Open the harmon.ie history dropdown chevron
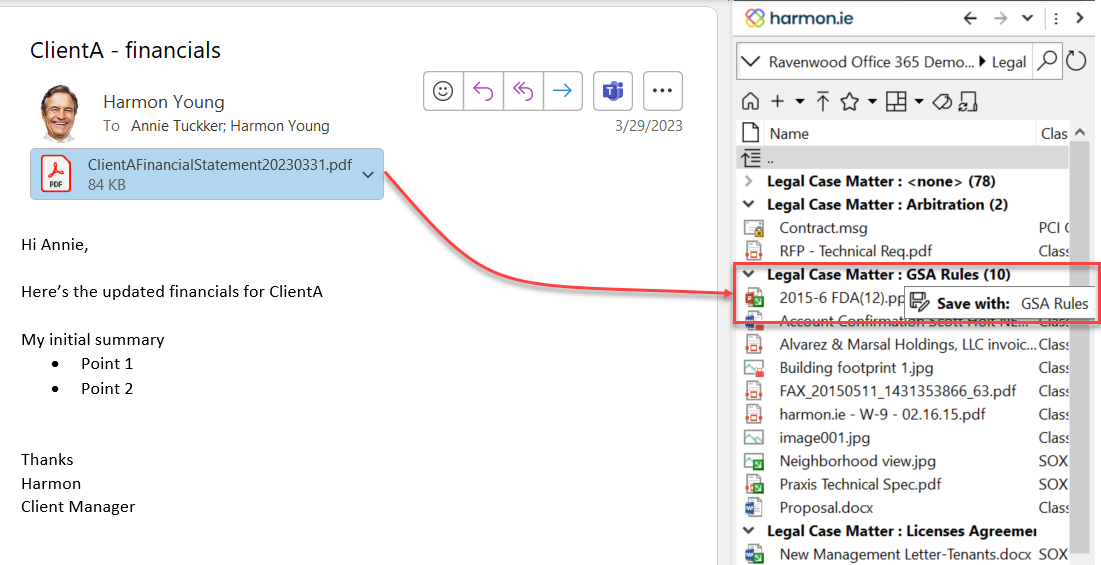 point(1027,18)
